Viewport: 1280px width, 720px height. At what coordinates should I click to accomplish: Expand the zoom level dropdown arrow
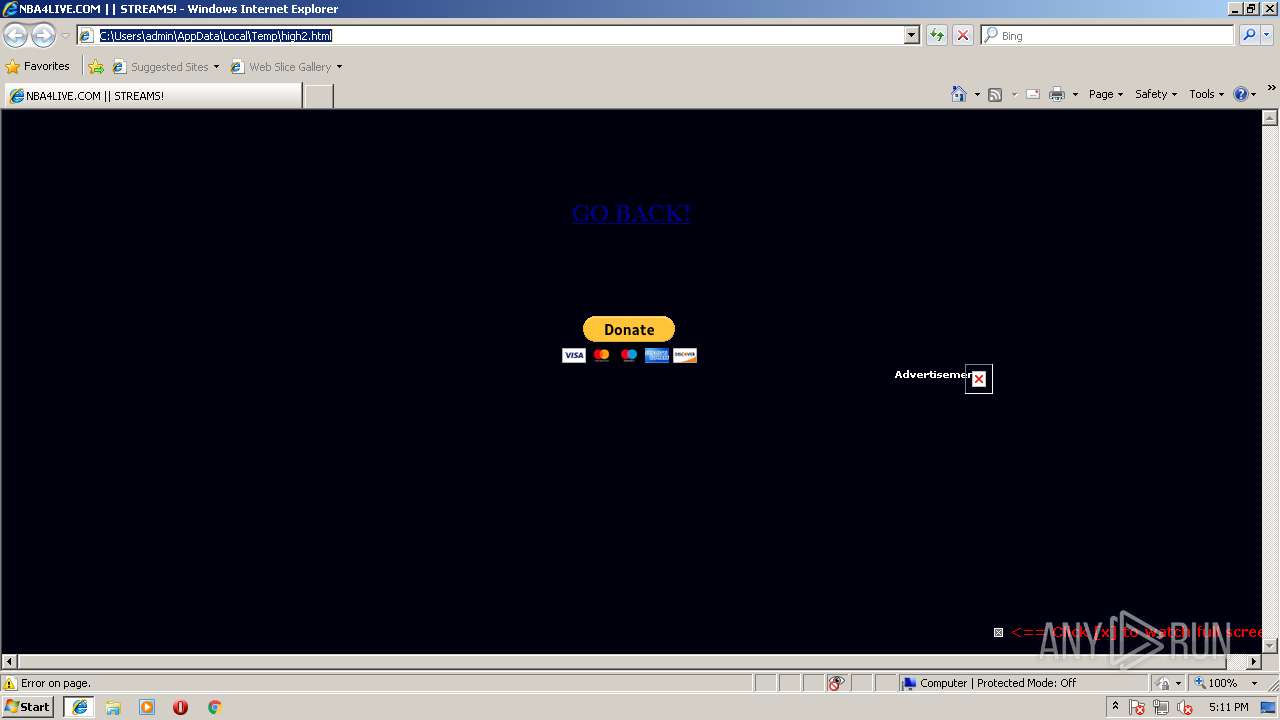(1254, 683)
